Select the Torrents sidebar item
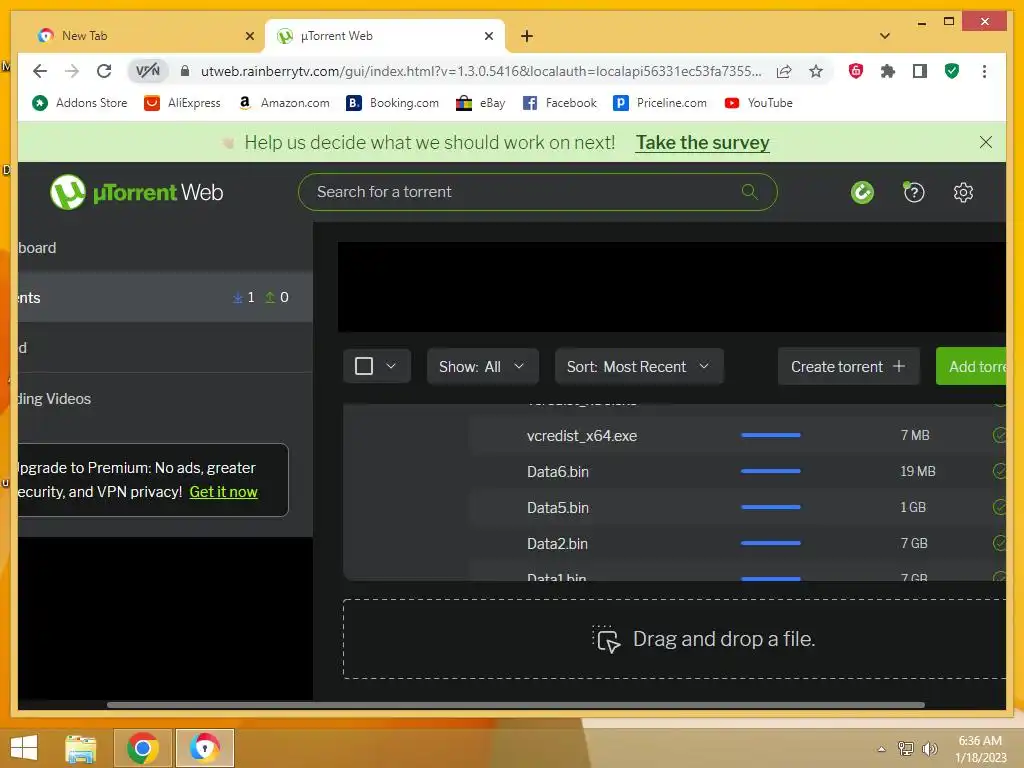Viewport: 1024px width, 768px height. (165, 297)
